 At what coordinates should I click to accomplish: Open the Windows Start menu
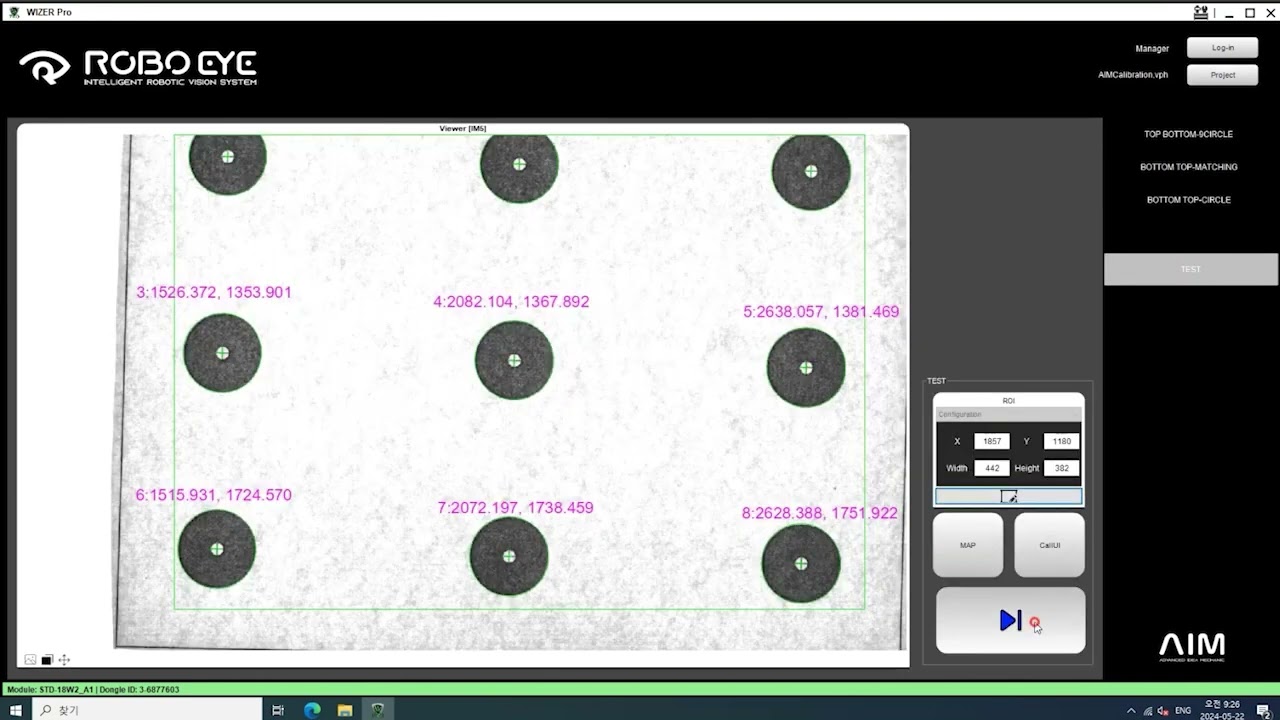(15, 710)
